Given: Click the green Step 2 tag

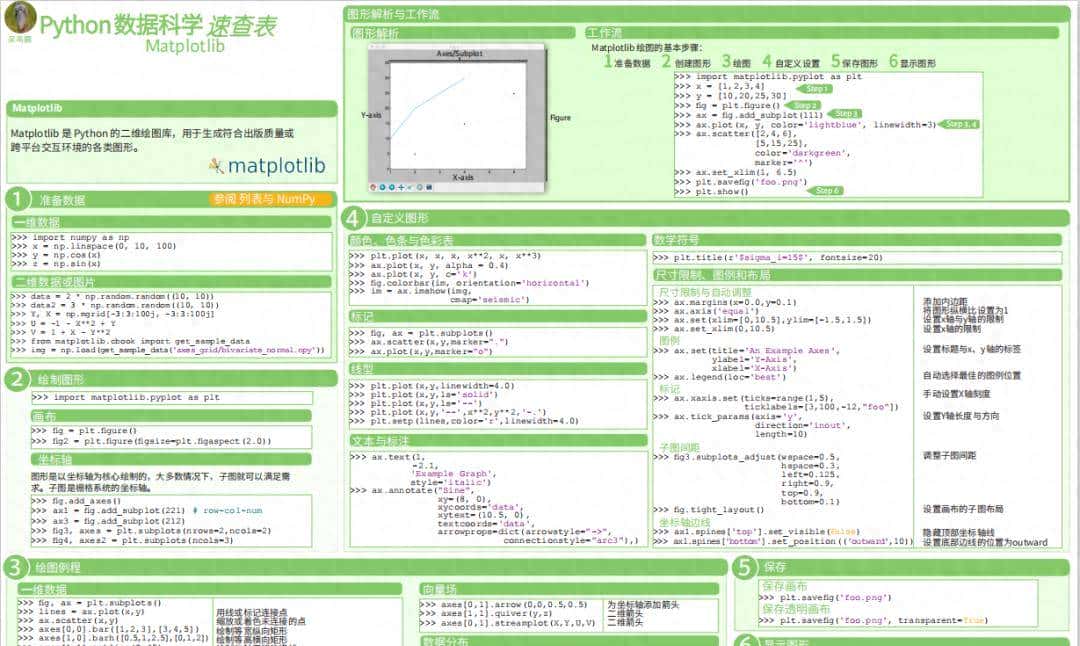Looking at the screenshot, I should tap(803, 105).
